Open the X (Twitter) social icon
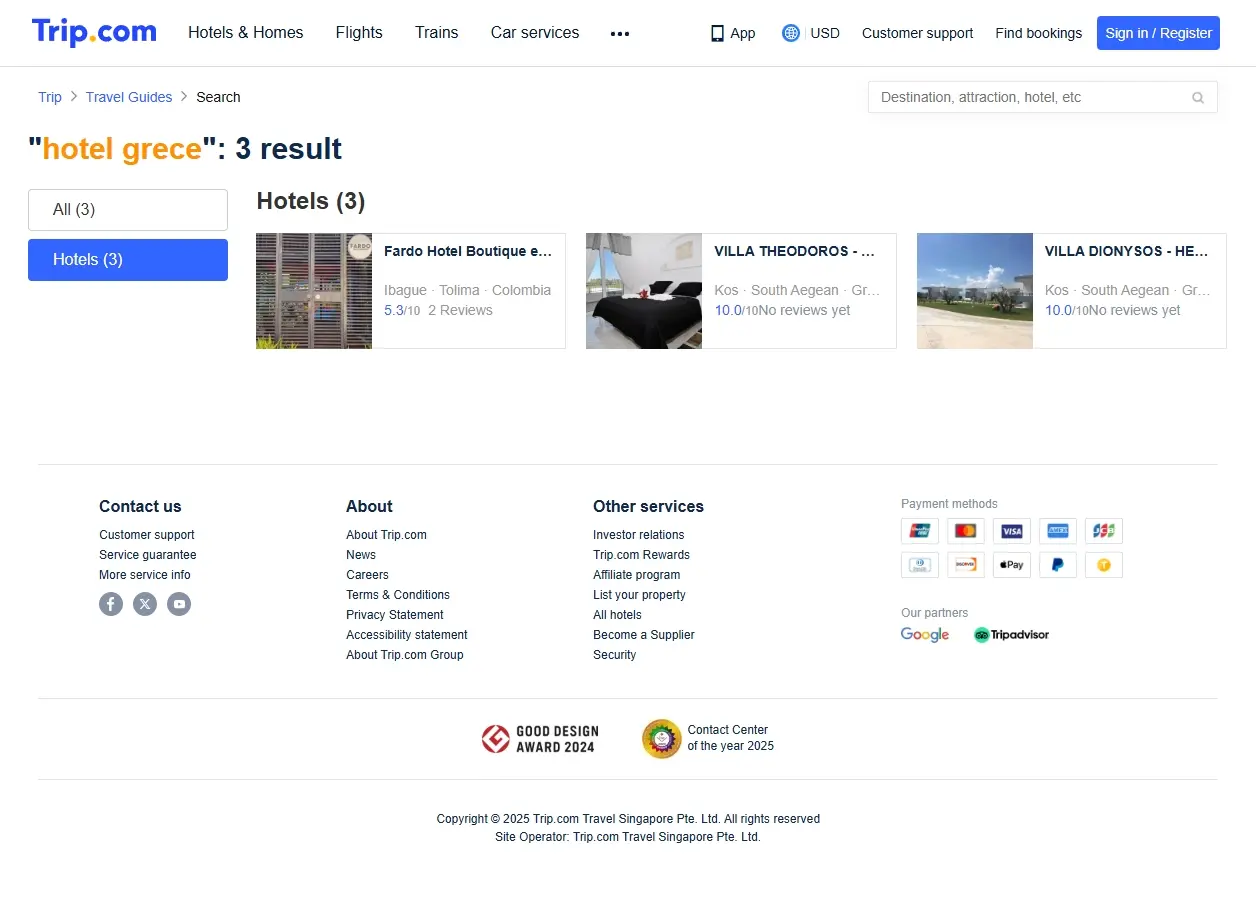The width and height of the screenshot is (1256, 921). click(145, 604)
